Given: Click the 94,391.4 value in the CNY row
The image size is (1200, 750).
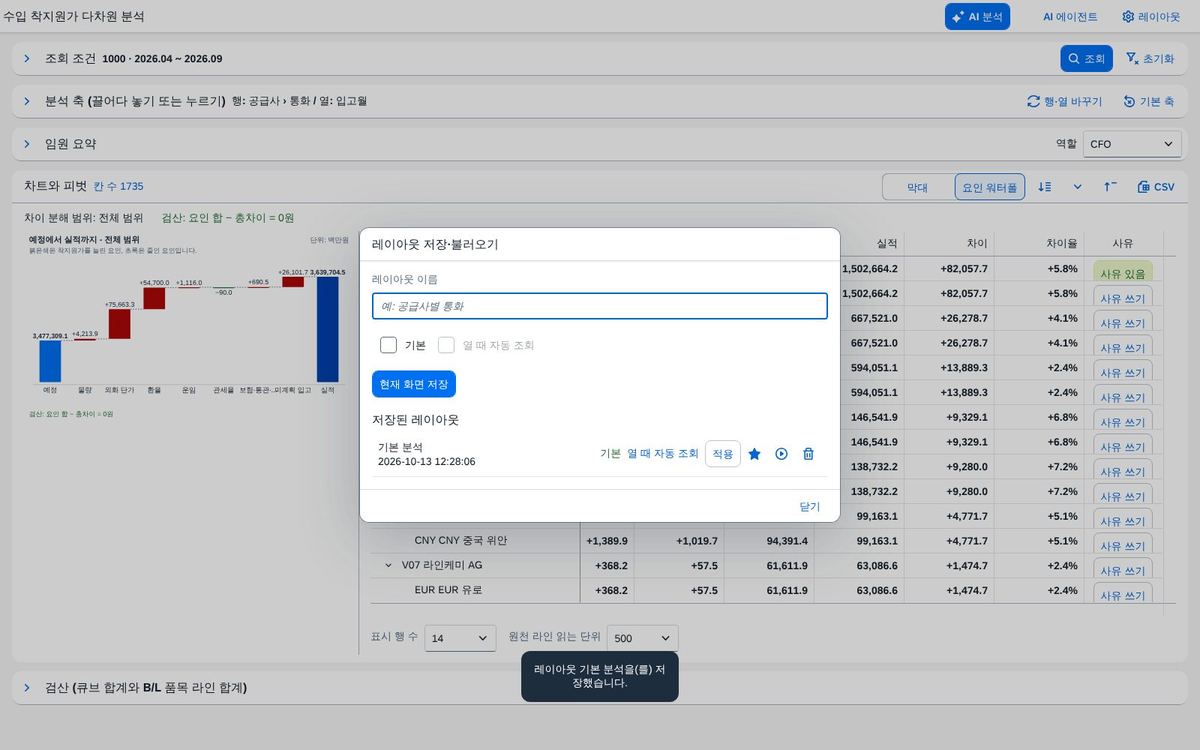Looking at the screenshot, I should [787, 541].
